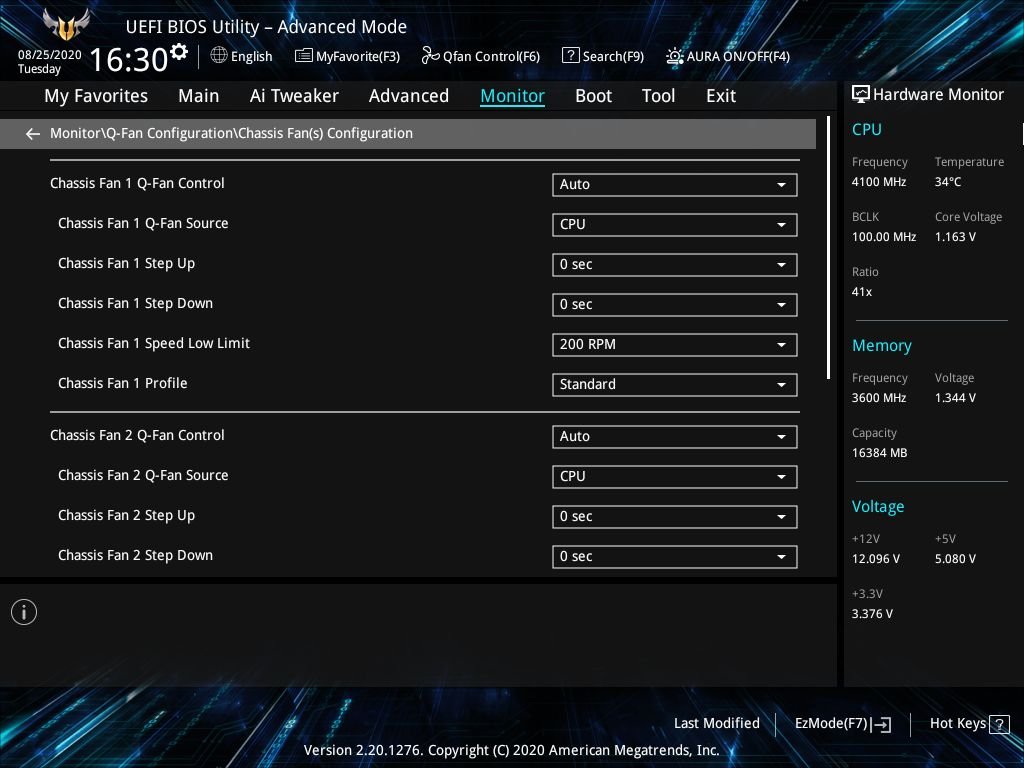Open Chassis Fan 2 Q-Fan Source dropdown

pos(674,477)
